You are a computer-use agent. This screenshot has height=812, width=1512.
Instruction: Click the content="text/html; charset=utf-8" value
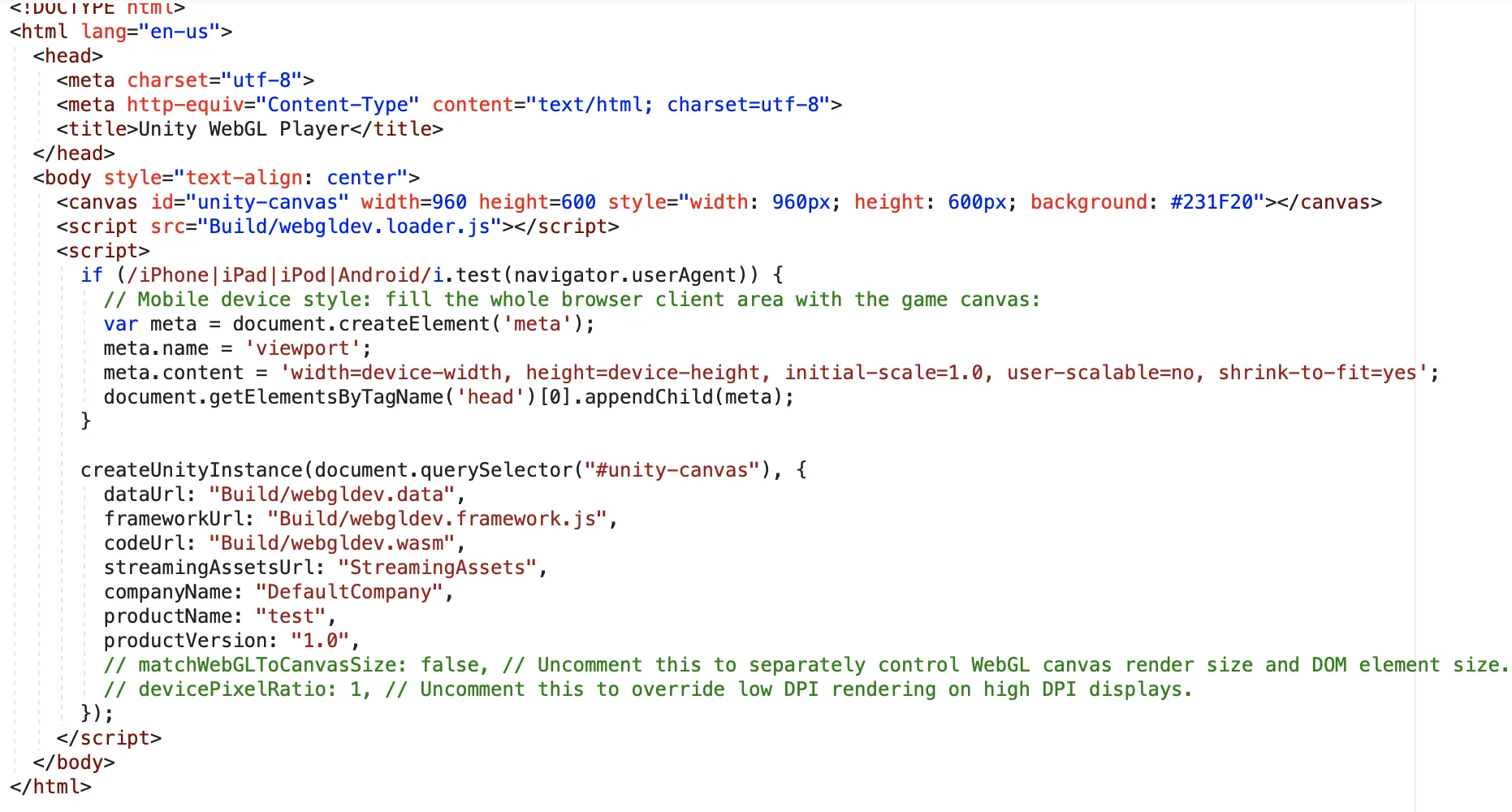pyautogui.click(x=631, y=105)
